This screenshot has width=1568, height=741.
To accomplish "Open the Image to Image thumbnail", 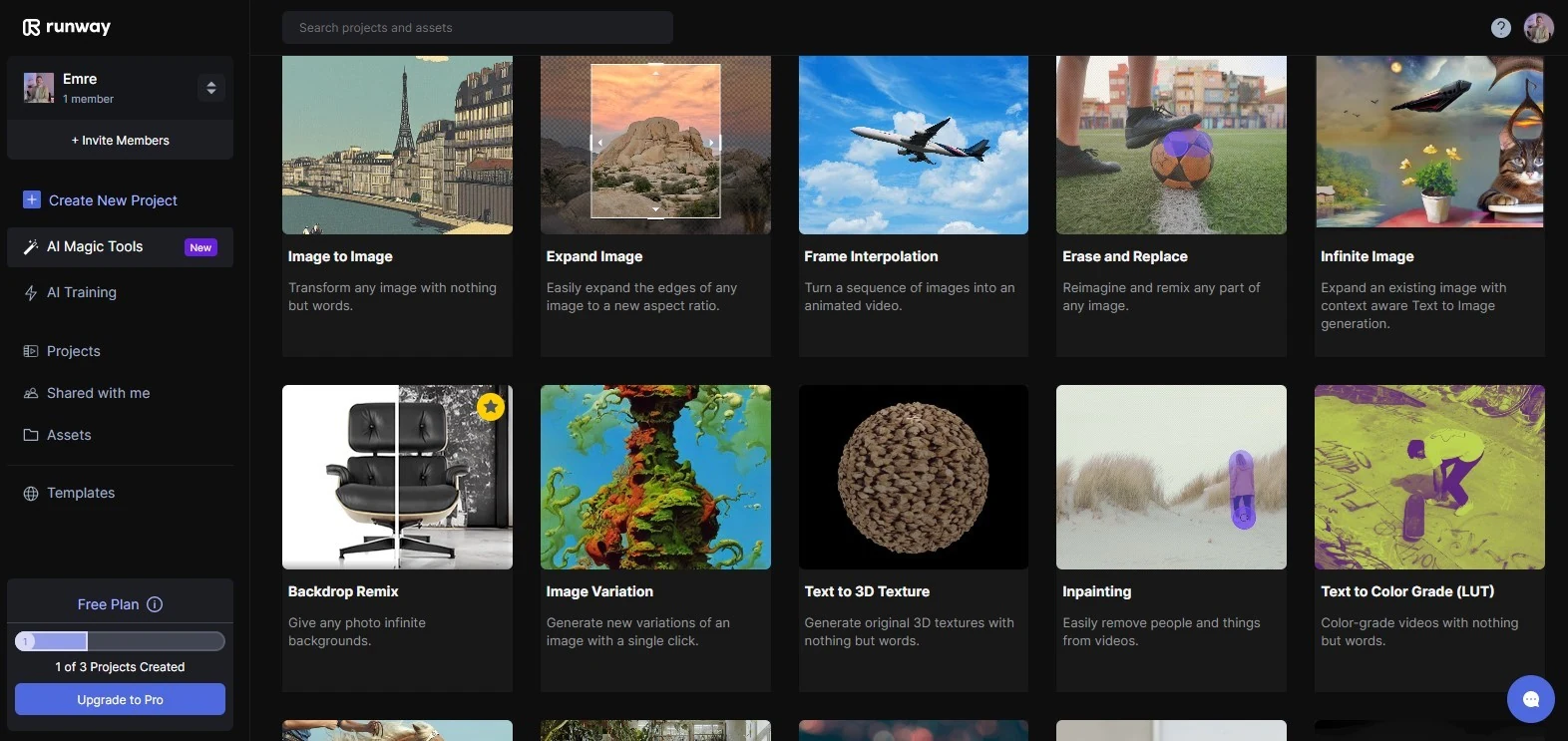I will tap(397, 145).
